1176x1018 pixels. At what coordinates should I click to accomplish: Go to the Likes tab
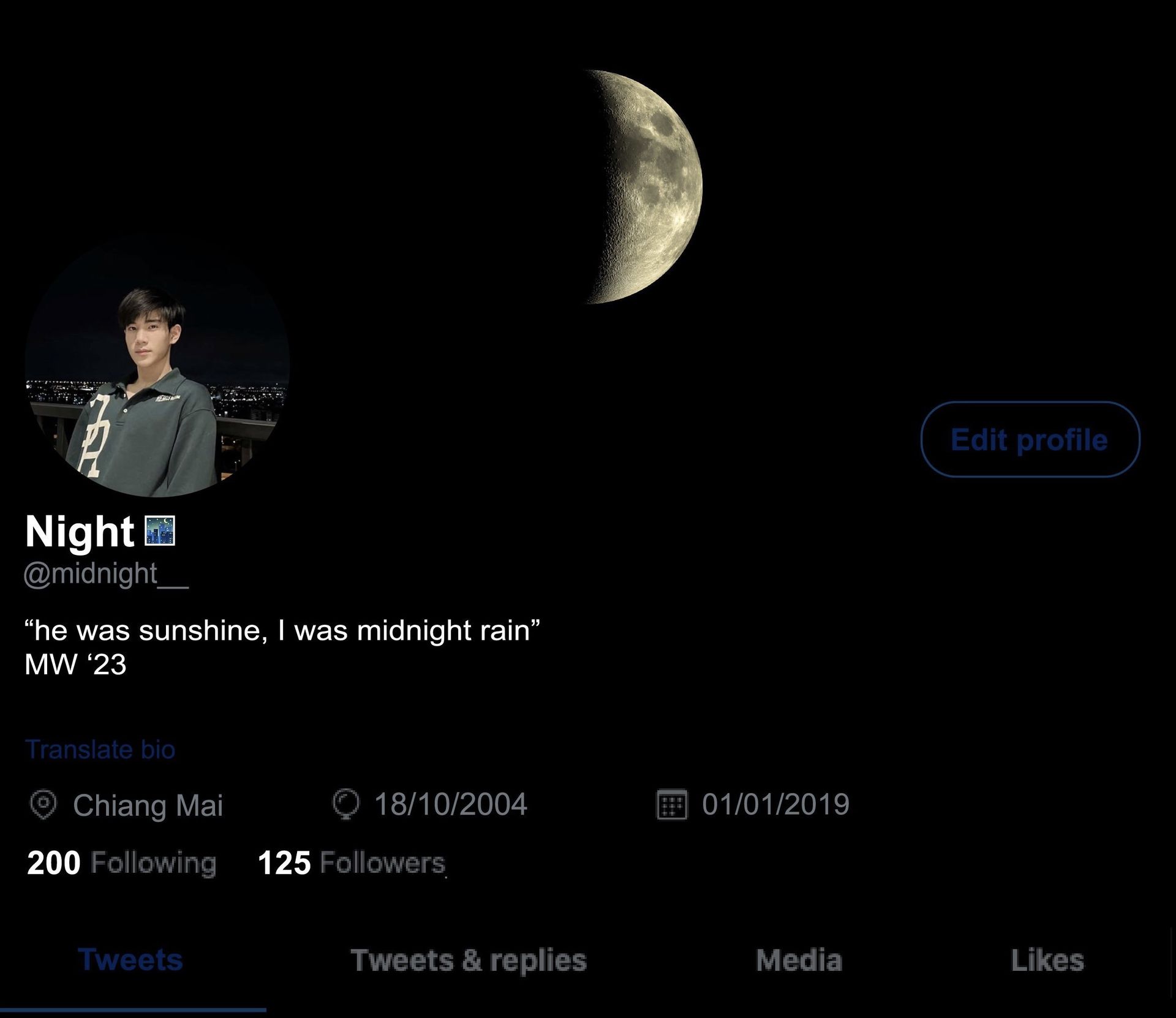[1047, 960]
